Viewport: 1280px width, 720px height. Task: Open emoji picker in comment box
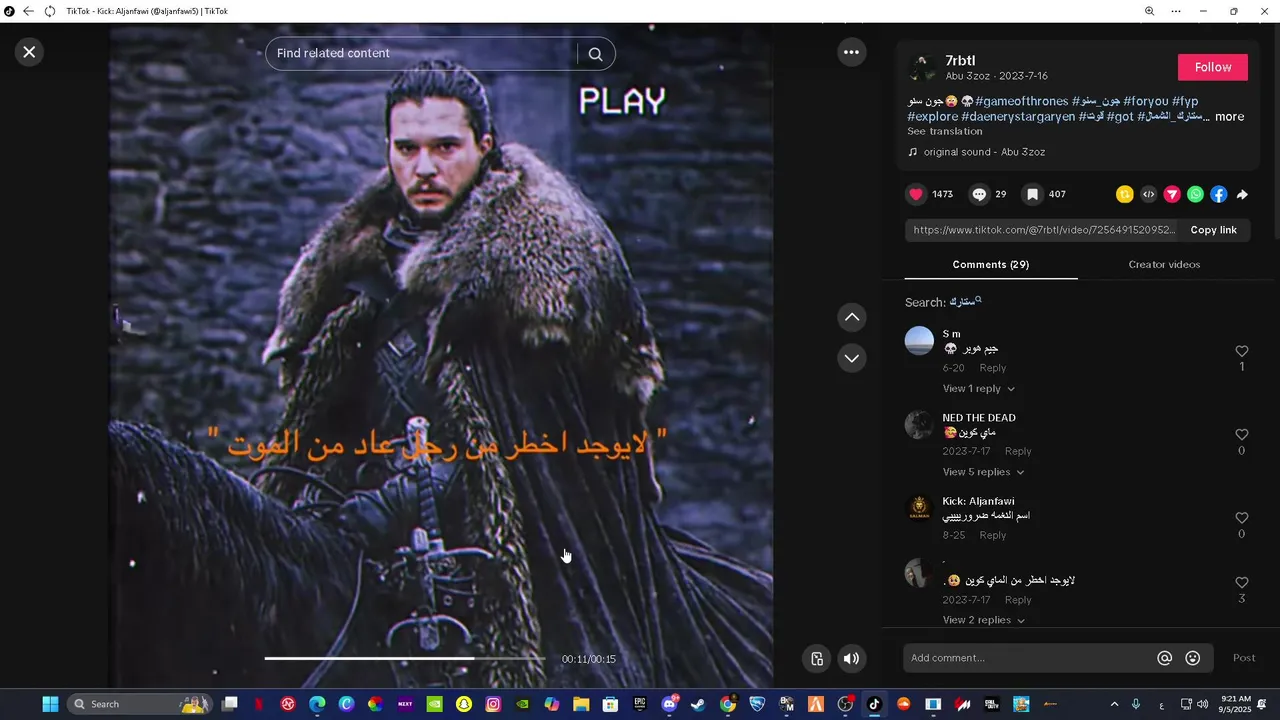click(1192, 658)
